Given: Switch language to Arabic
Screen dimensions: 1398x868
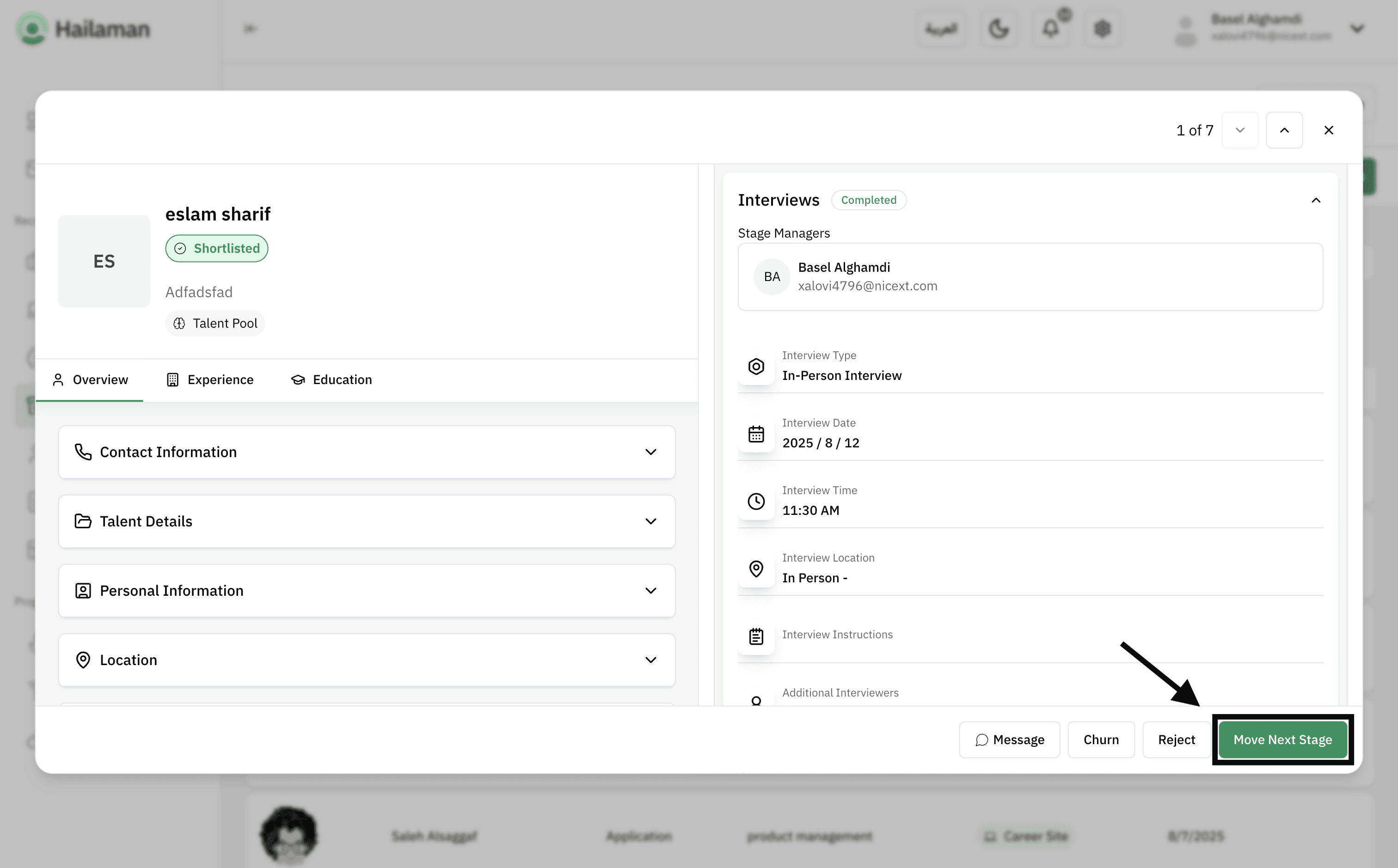Looking at the screenshot, I should (941, 28).
